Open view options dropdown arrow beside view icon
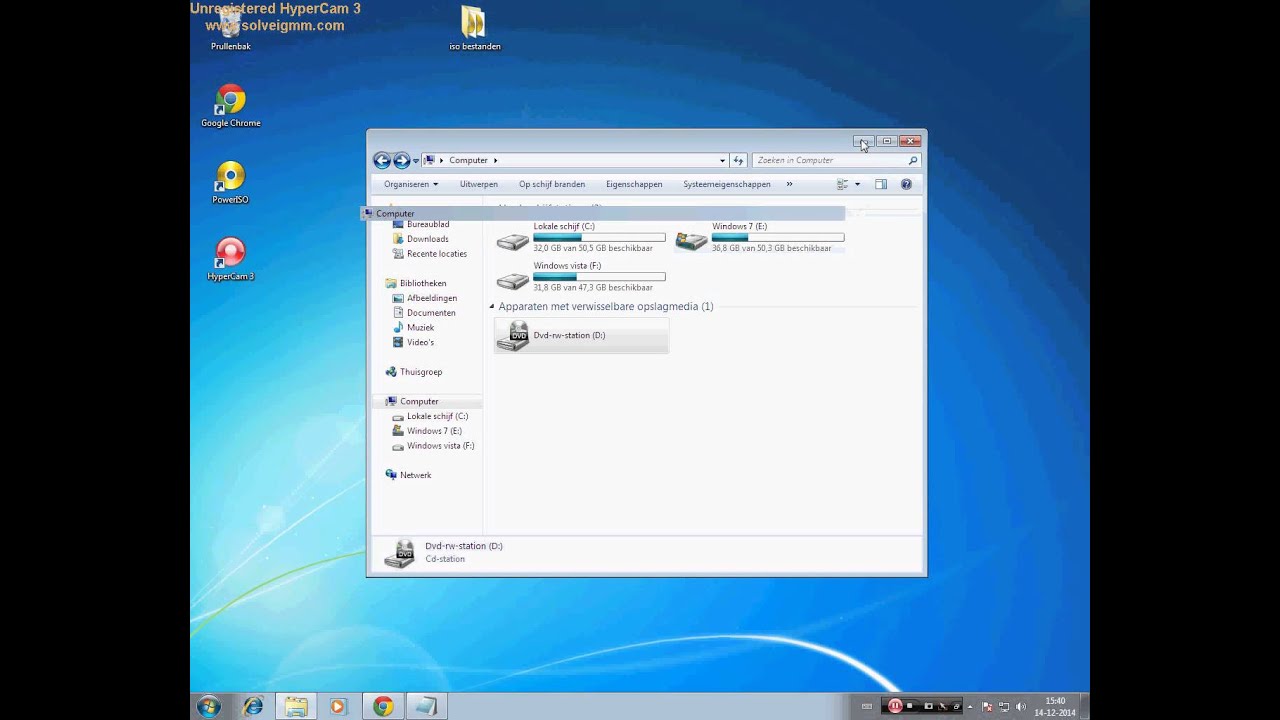 coord(857,184)
